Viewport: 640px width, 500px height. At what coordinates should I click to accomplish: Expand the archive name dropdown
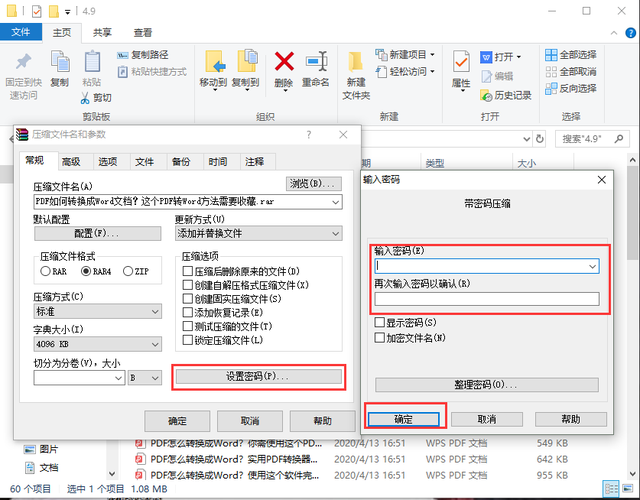click(336, 202)
